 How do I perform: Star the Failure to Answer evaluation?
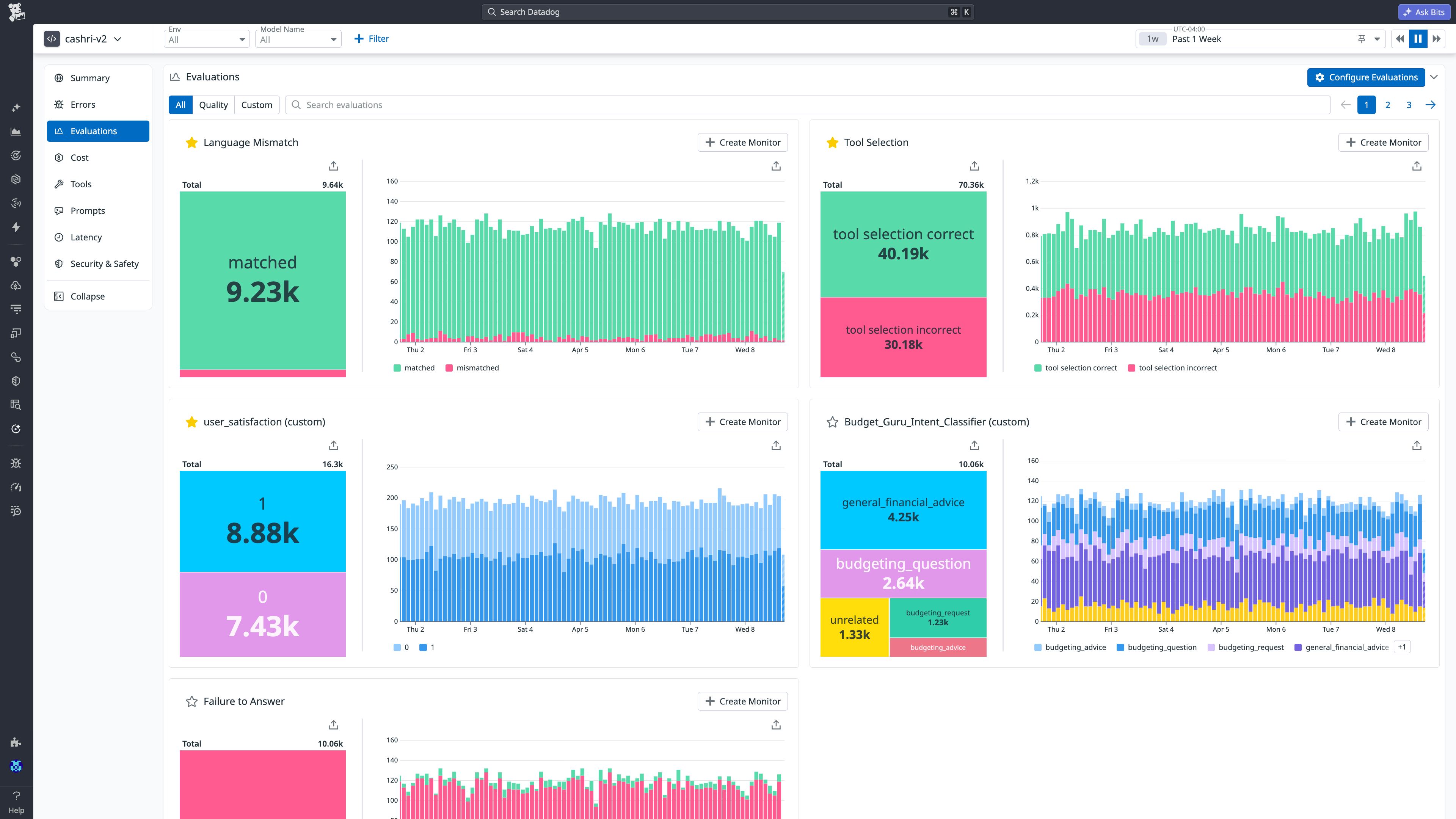click(191, 701)
